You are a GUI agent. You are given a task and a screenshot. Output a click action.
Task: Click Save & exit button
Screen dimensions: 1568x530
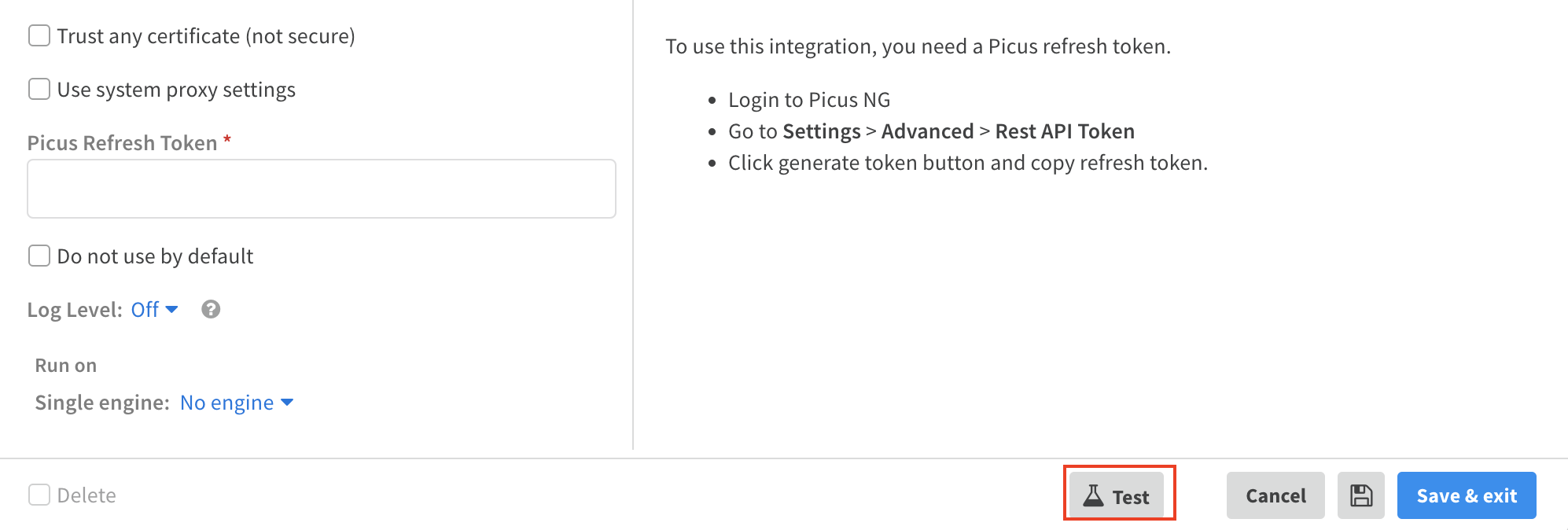1467,495
